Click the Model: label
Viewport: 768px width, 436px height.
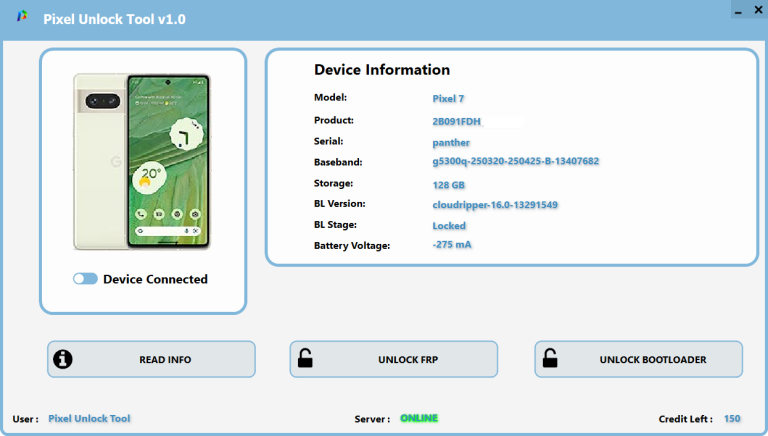tap(331, 97)
